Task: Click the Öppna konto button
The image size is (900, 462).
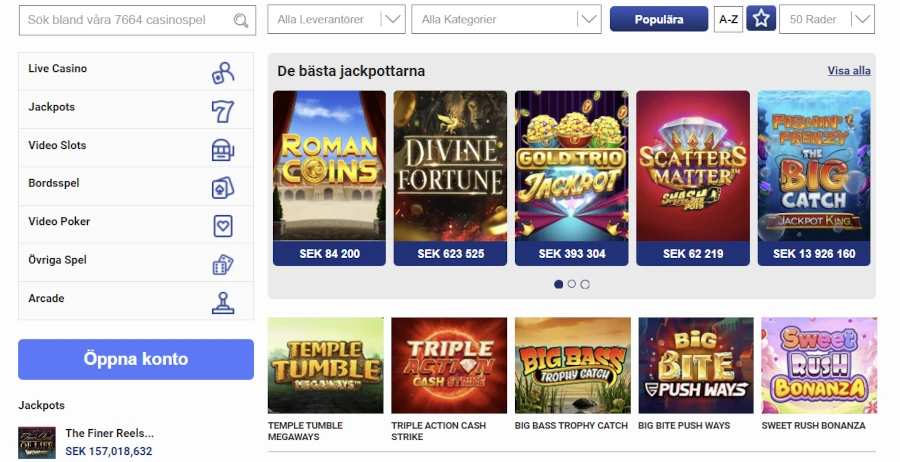Action: coord(136,359)
